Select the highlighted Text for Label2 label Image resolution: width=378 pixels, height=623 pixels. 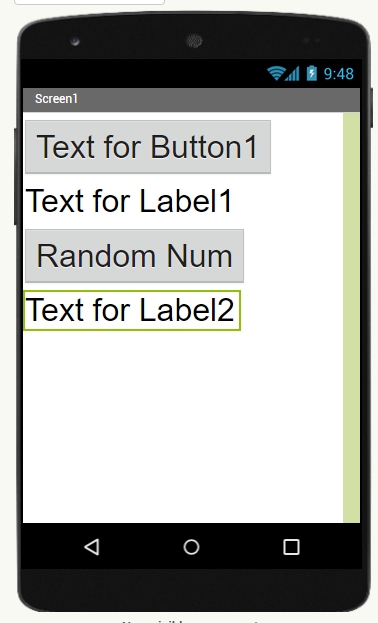tap(132, 310)
